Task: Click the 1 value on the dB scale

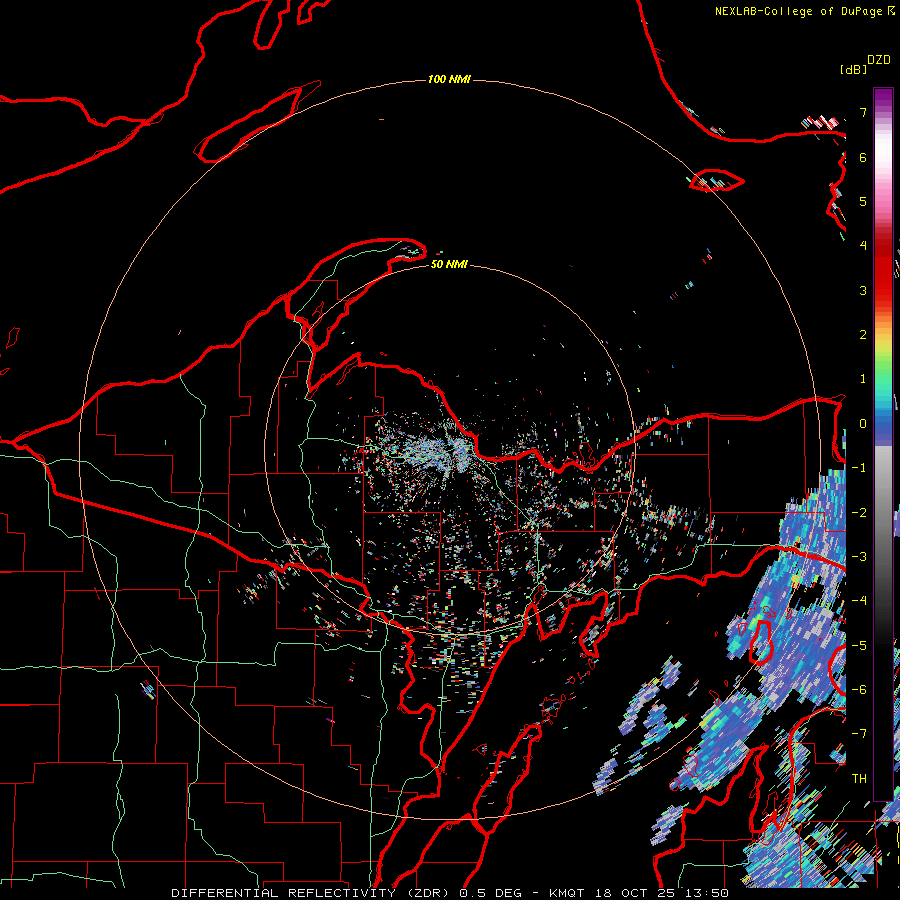Action: tap(863, 379)
